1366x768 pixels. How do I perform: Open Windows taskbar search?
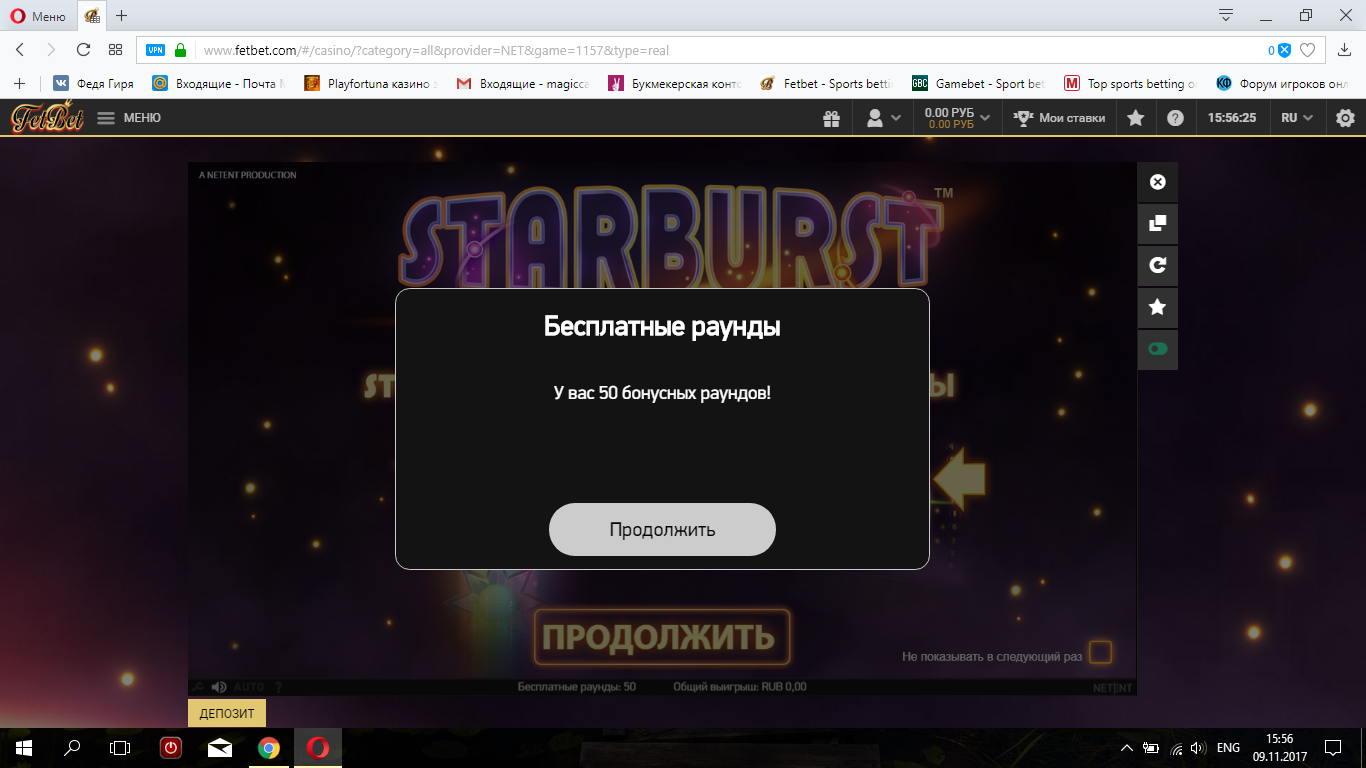[72, 748]
